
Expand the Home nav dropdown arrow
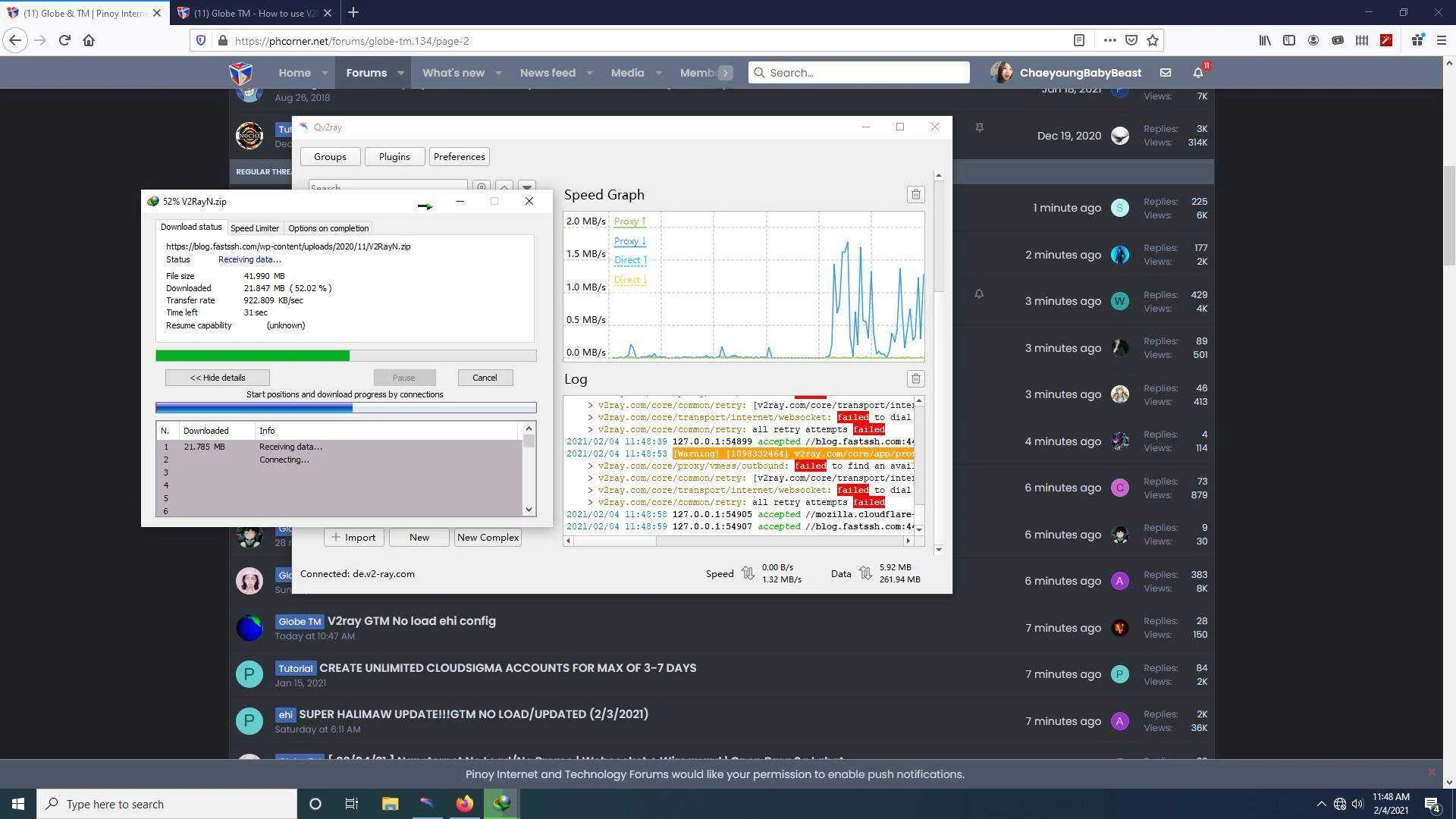pos(325,73)
